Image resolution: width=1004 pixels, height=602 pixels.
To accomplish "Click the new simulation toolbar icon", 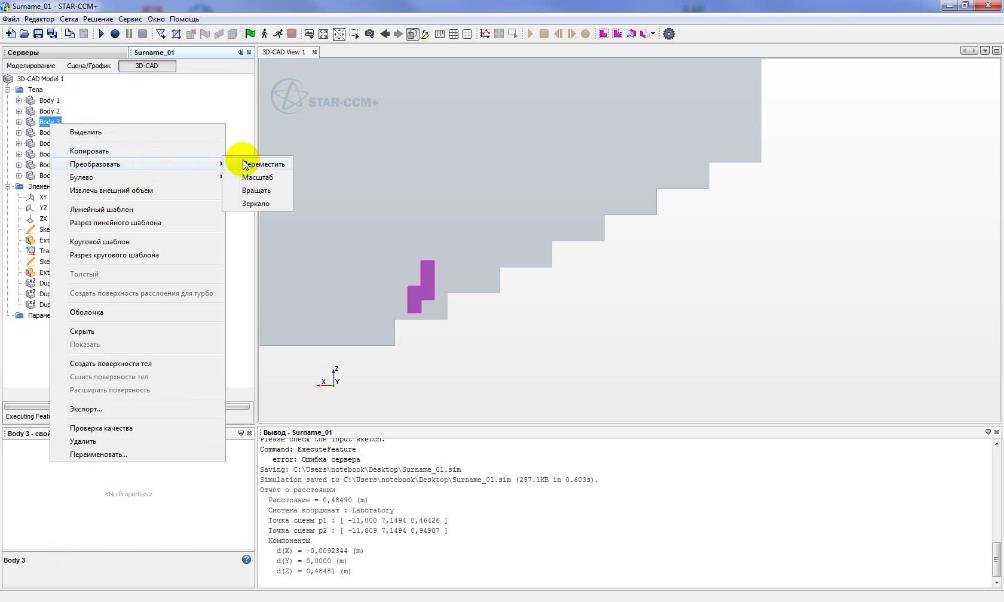I will [x=9, y=34].
